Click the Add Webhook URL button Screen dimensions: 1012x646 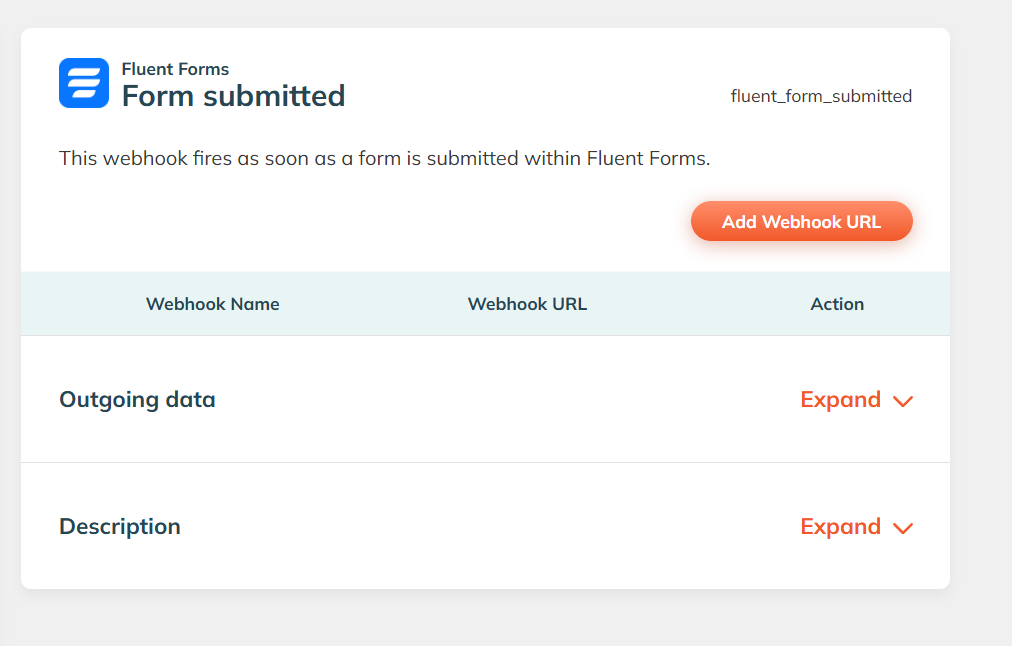(x=802, y=221)
